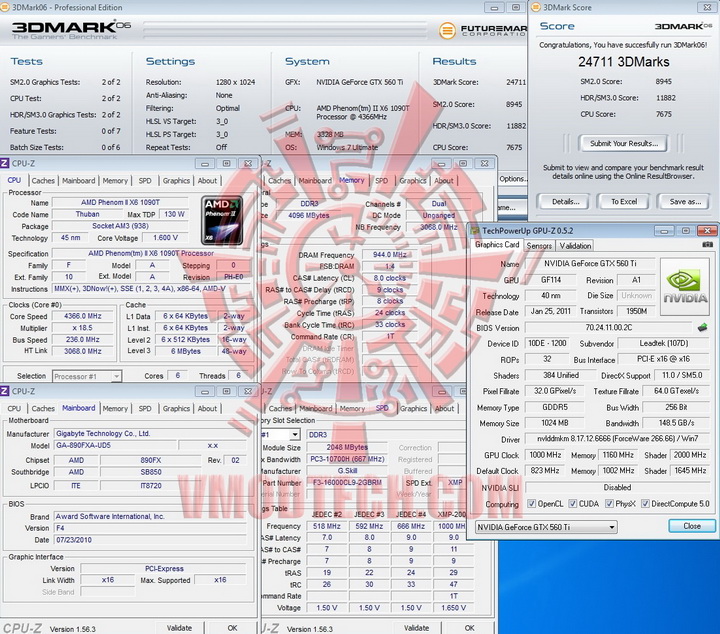Click the GPU Clock 1000 MHz field

point(545,455)
